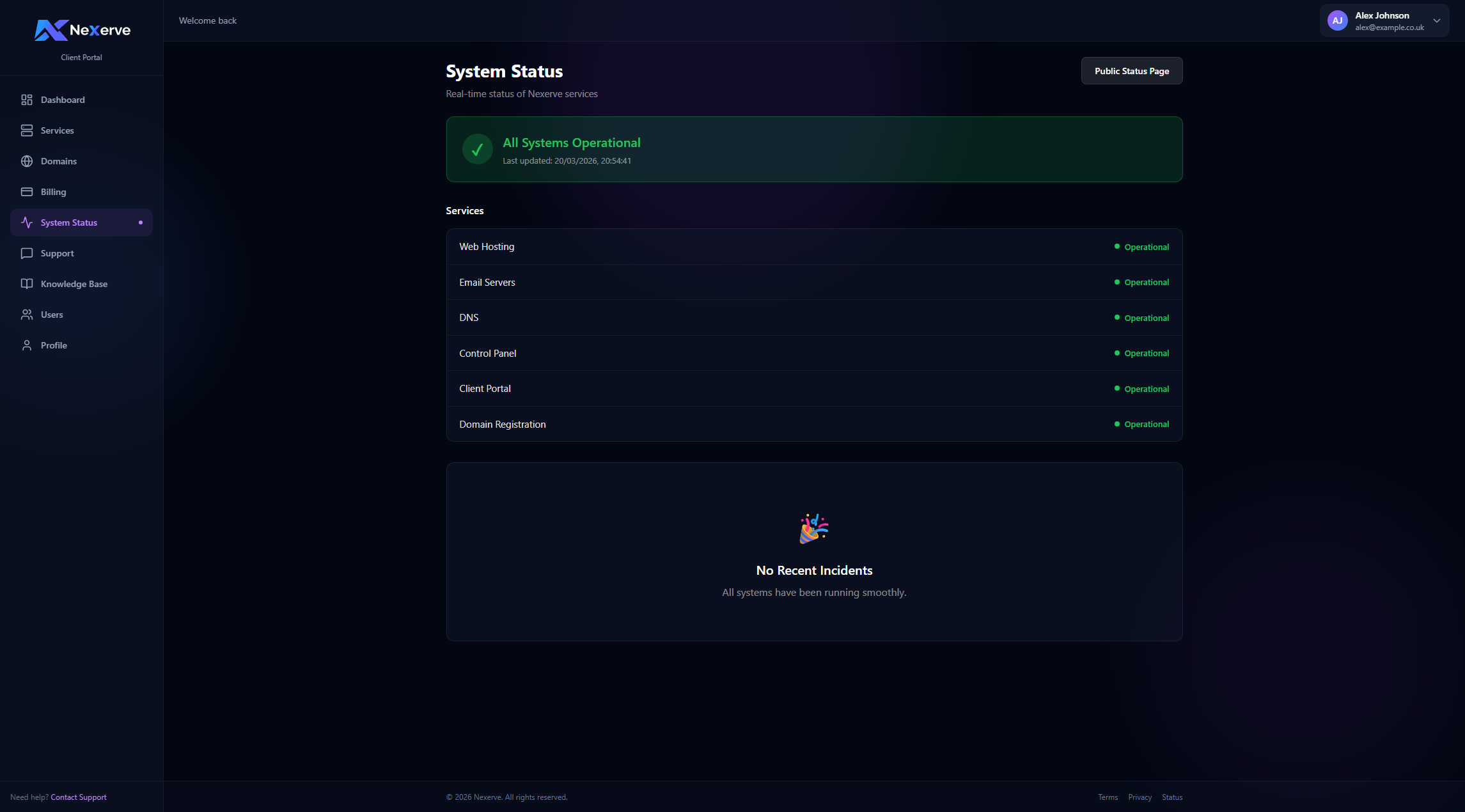This screenshot has width=1465, height=812.
Task: Click the Privacy footer link
Action: pos(1140,797)
